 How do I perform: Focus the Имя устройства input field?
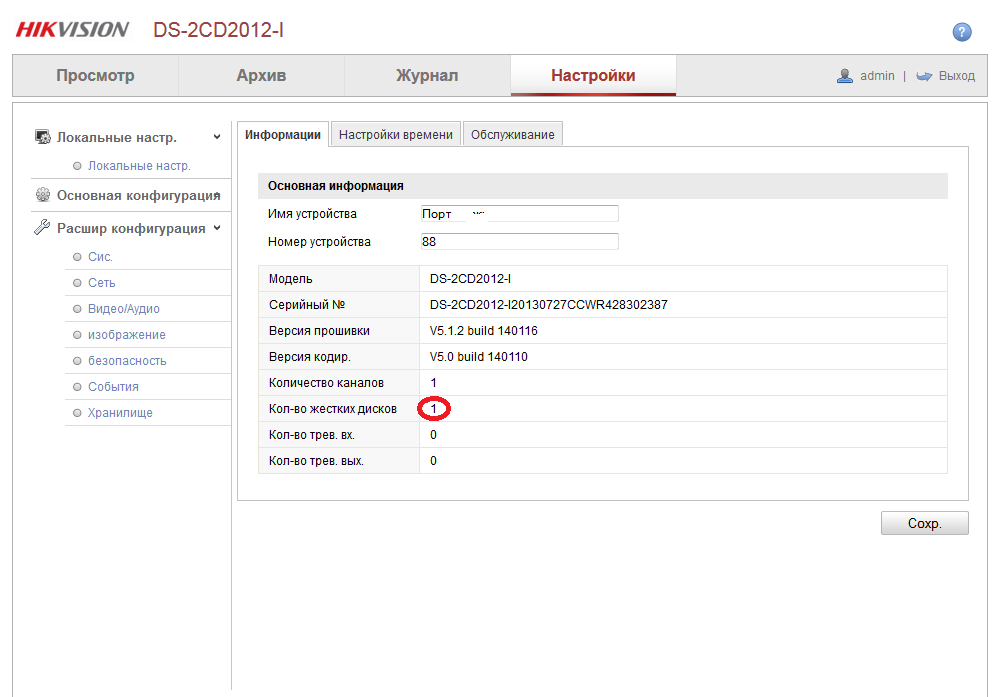coord(519,214)
